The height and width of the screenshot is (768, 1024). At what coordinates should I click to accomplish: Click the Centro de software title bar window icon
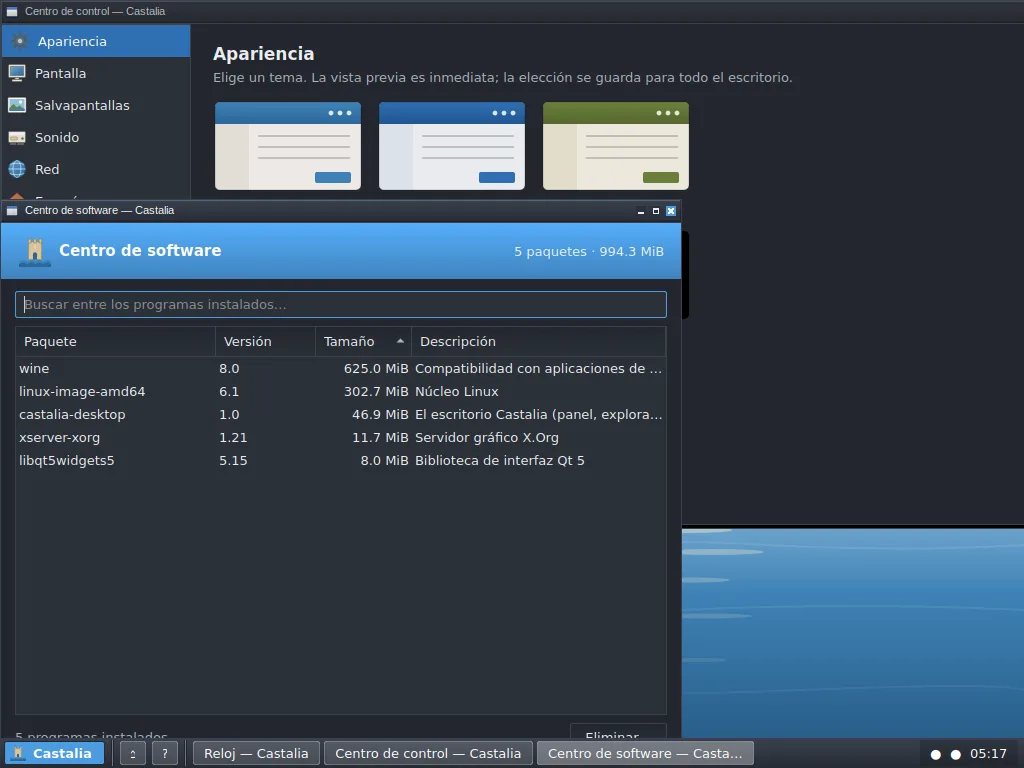click(12, 210)
